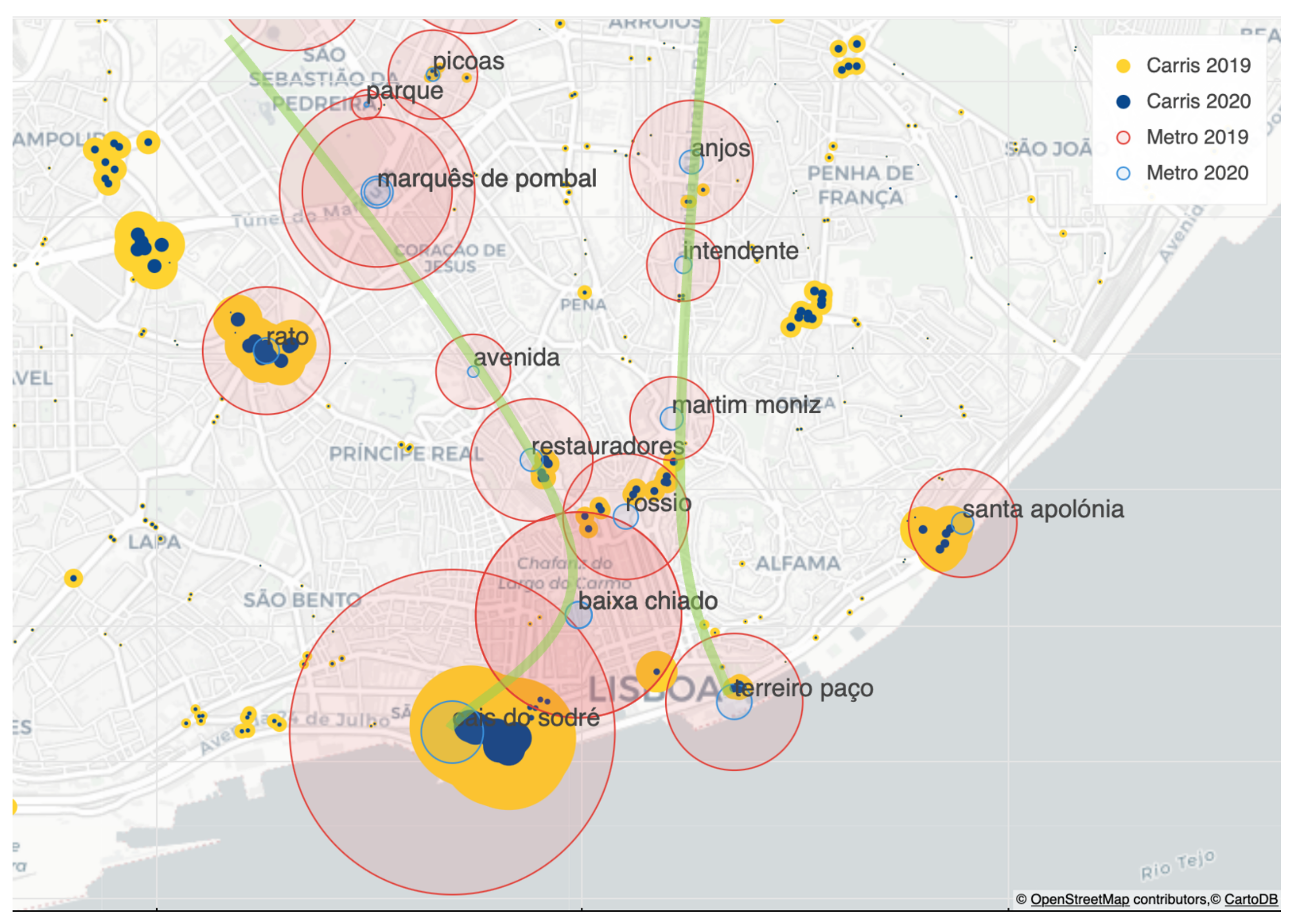
Task: Click the martim moniz station label
Action: 746,405
